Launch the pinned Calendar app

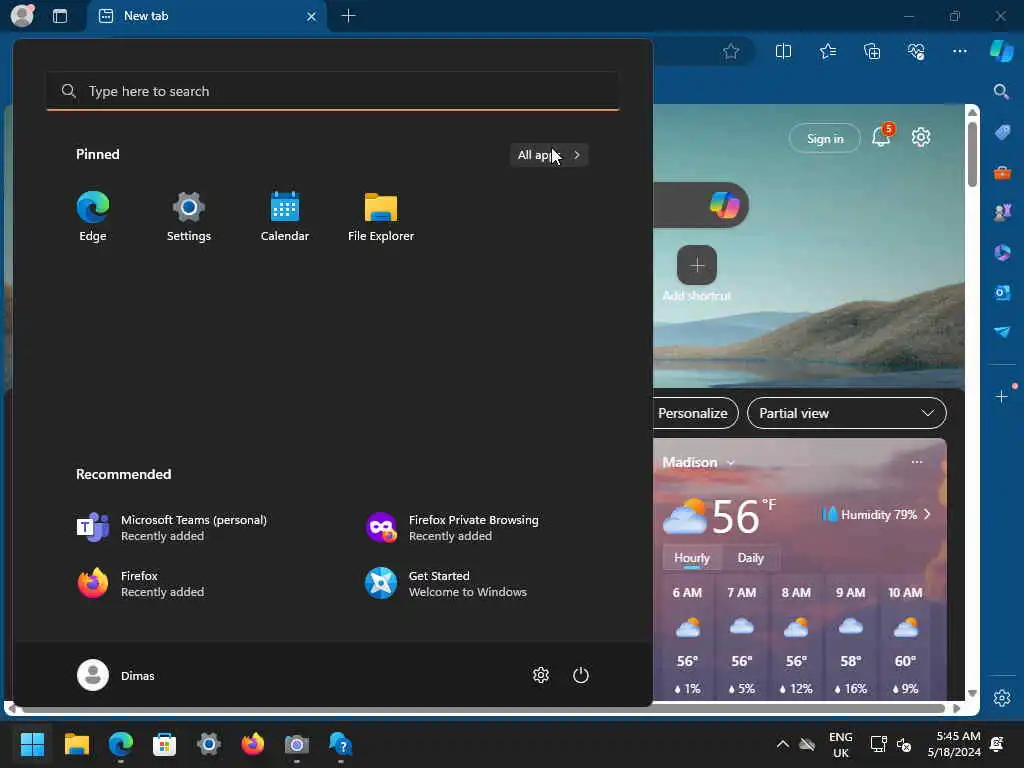pyautogui.click(x=285, y=217)
